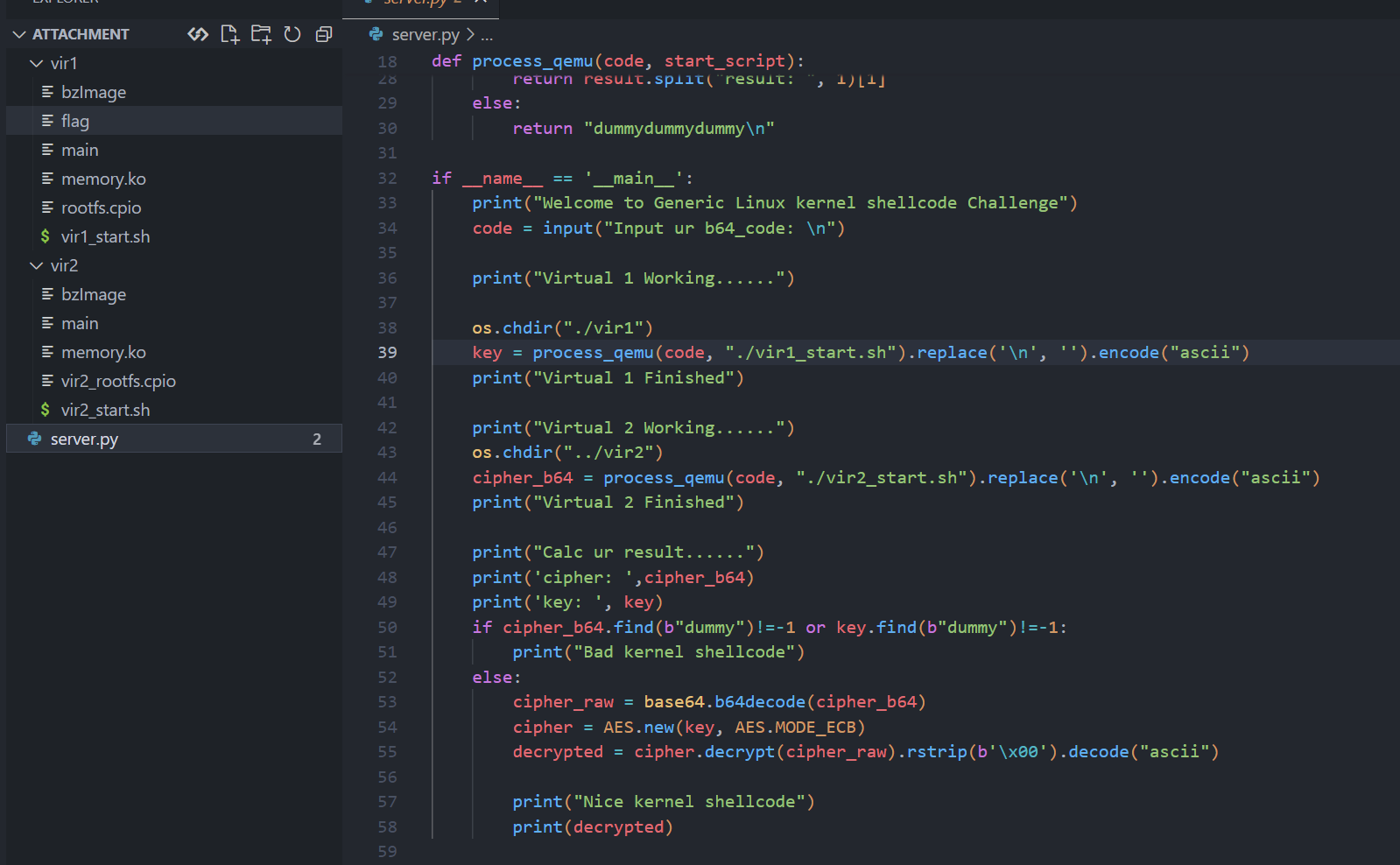Click the "./vir1" string on line 38

[x=603, y=328]
